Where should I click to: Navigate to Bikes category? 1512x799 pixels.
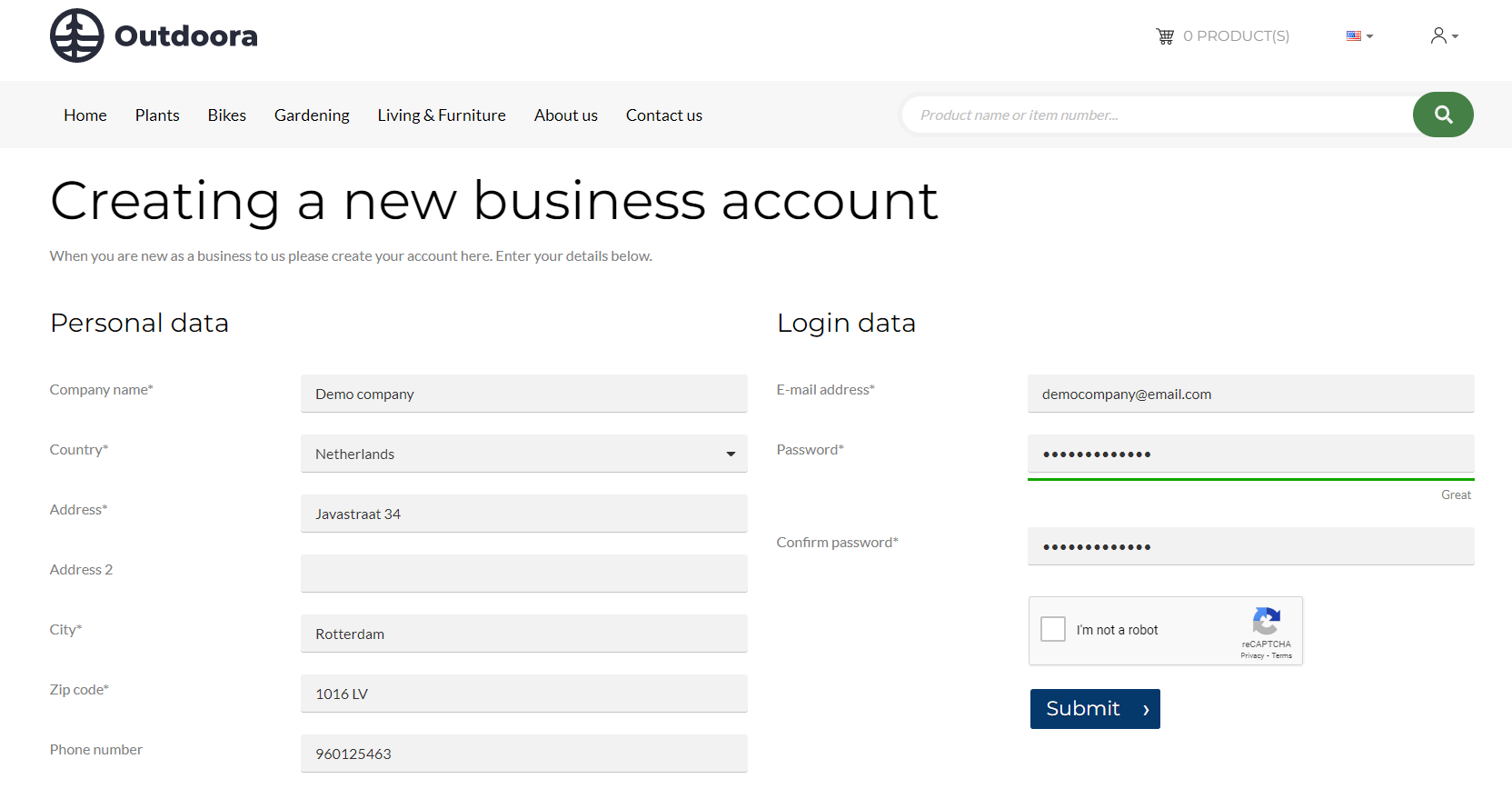point(226,115)
